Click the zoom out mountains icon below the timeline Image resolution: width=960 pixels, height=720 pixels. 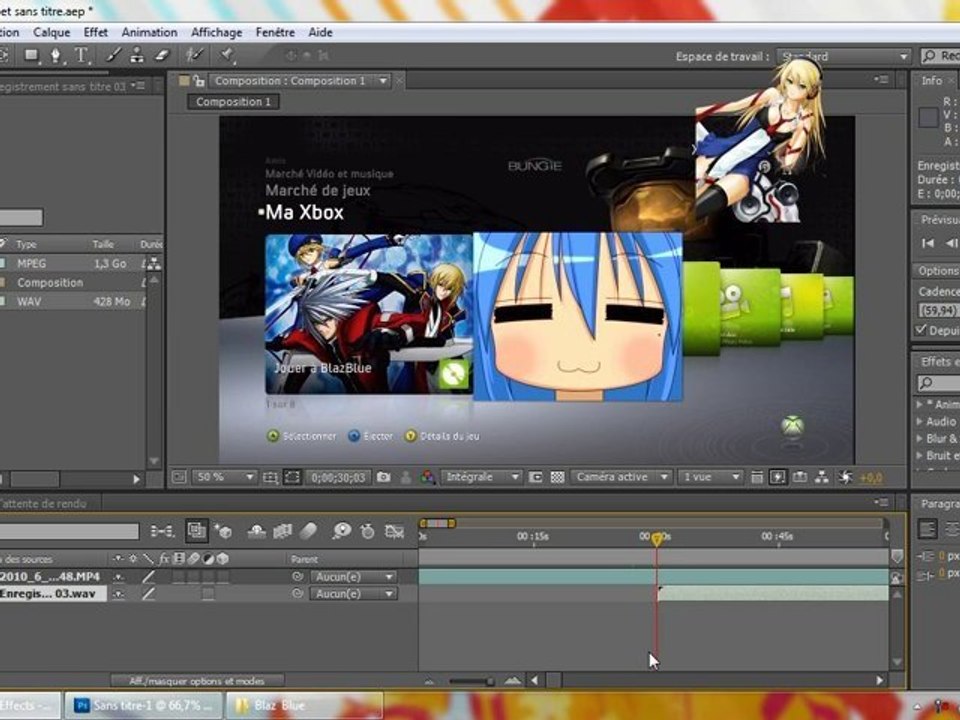pos(430,681)
